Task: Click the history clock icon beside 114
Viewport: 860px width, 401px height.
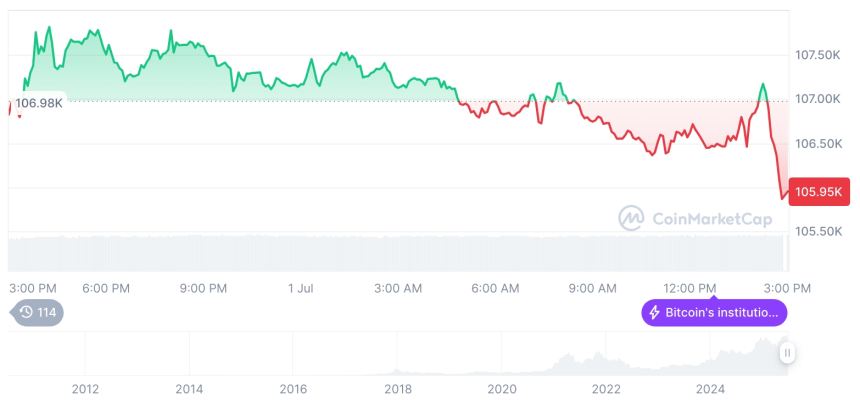Action: [x=24, y=313]
